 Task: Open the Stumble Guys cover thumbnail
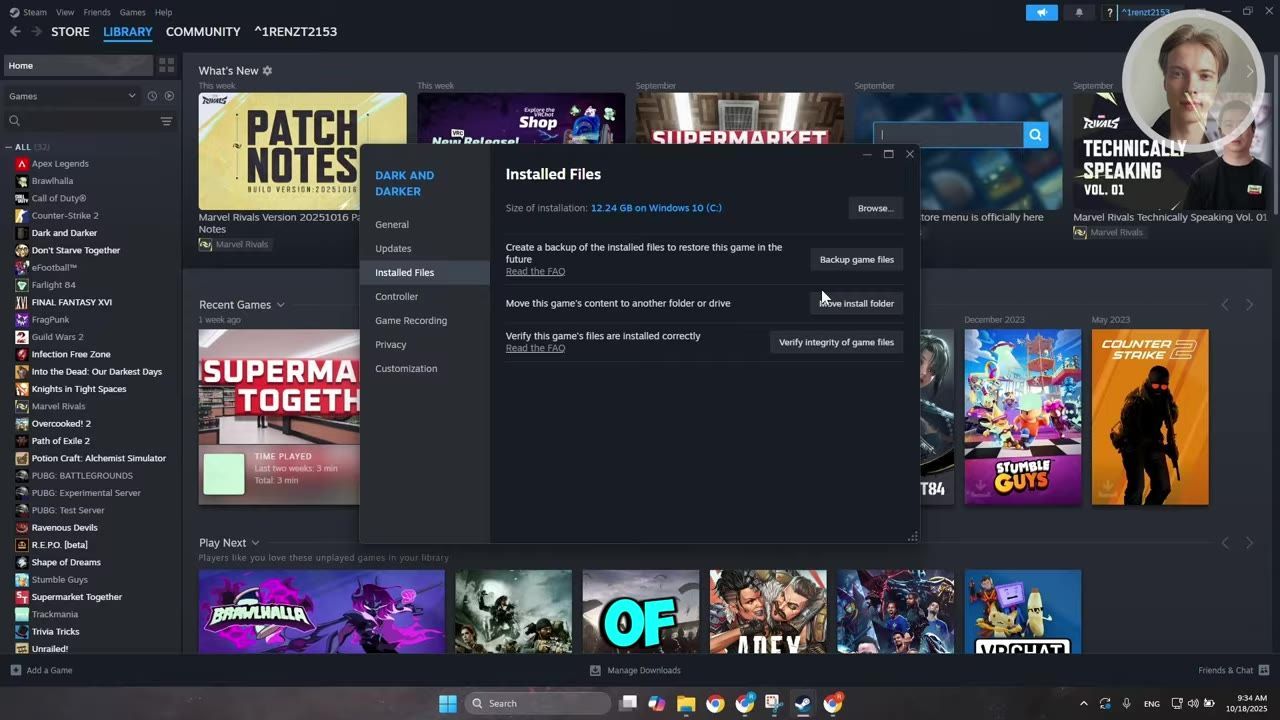coord(1023,417)
